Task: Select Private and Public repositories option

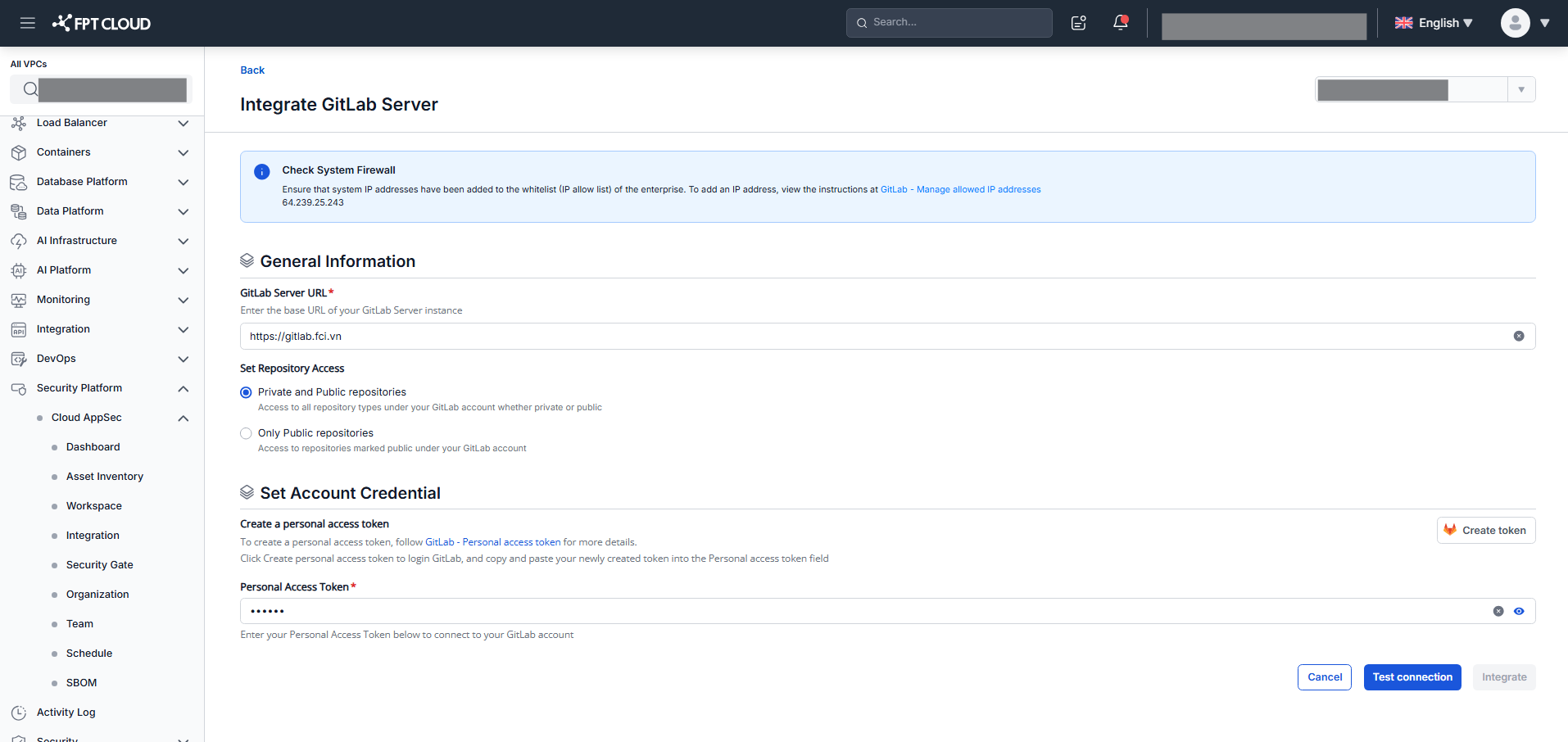Action: coord(246,392)
